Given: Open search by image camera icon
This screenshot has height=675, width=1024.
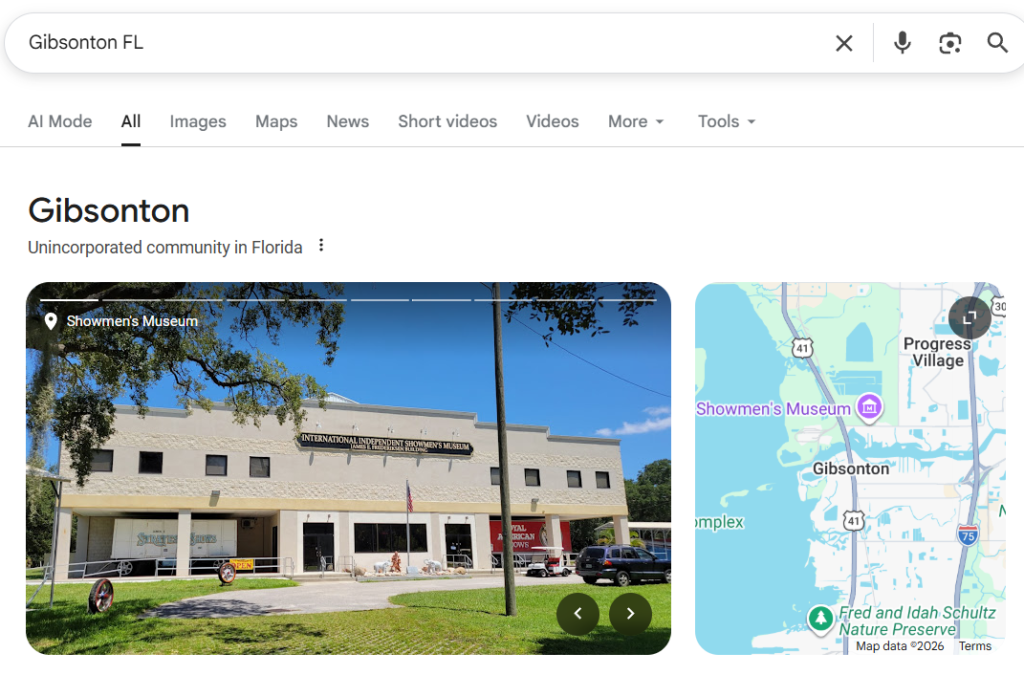Looking at the screenshot, I should pyautogui.click(x=950, y=43).
